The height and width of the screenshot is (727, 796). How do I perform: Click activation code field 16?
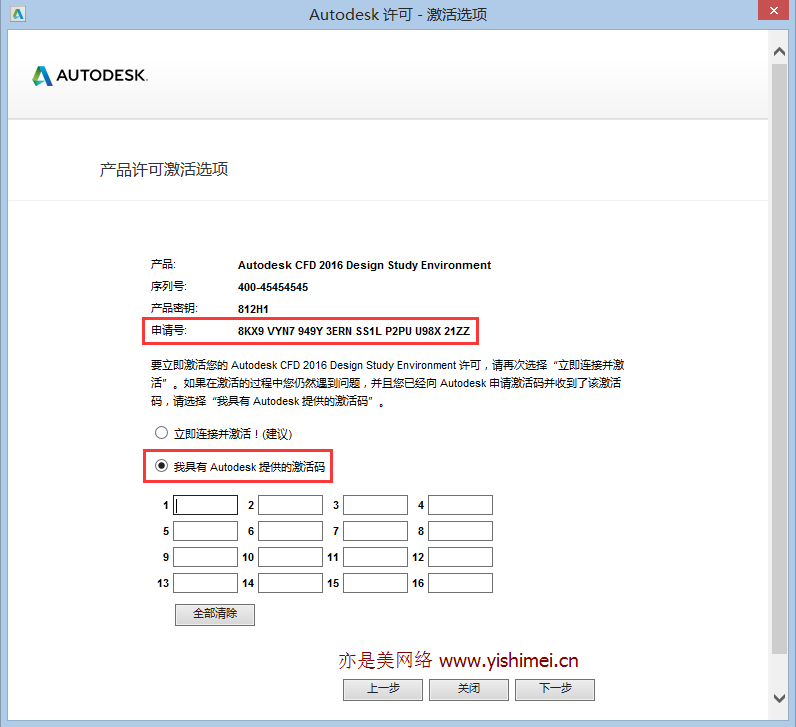pyautogui.click(x=460, y=583)
